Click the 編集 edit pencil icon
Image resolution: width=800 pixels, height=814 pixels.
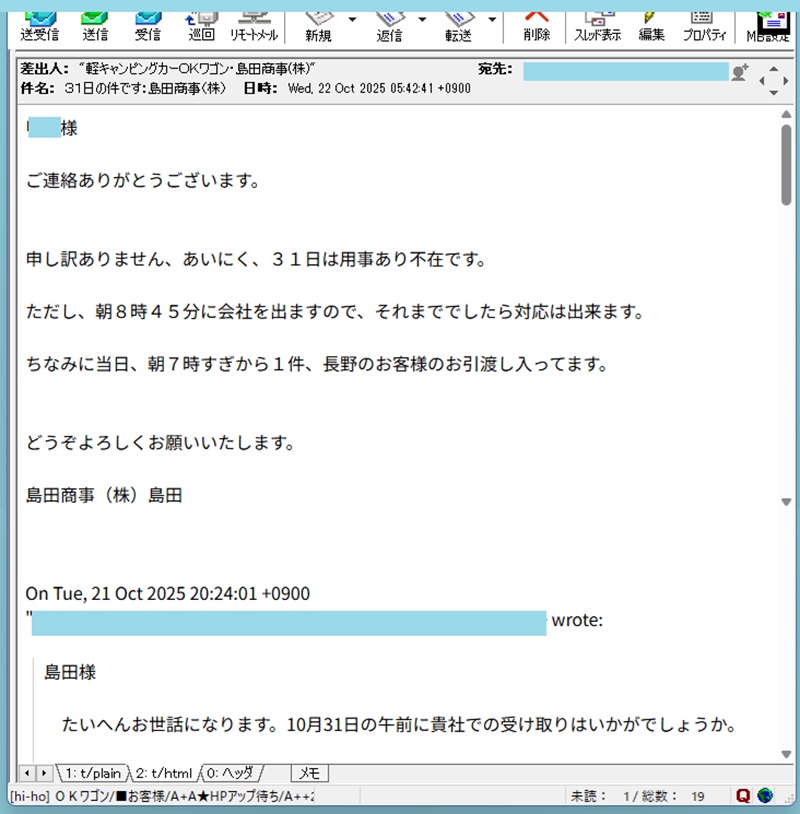tap(651, 23)
